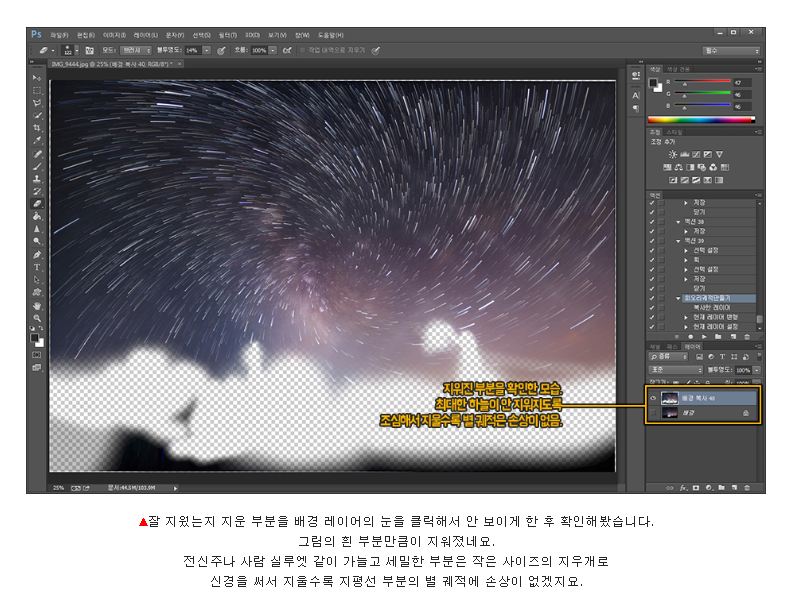Toggle checkmark for highlighted action row

coord(652,298)
